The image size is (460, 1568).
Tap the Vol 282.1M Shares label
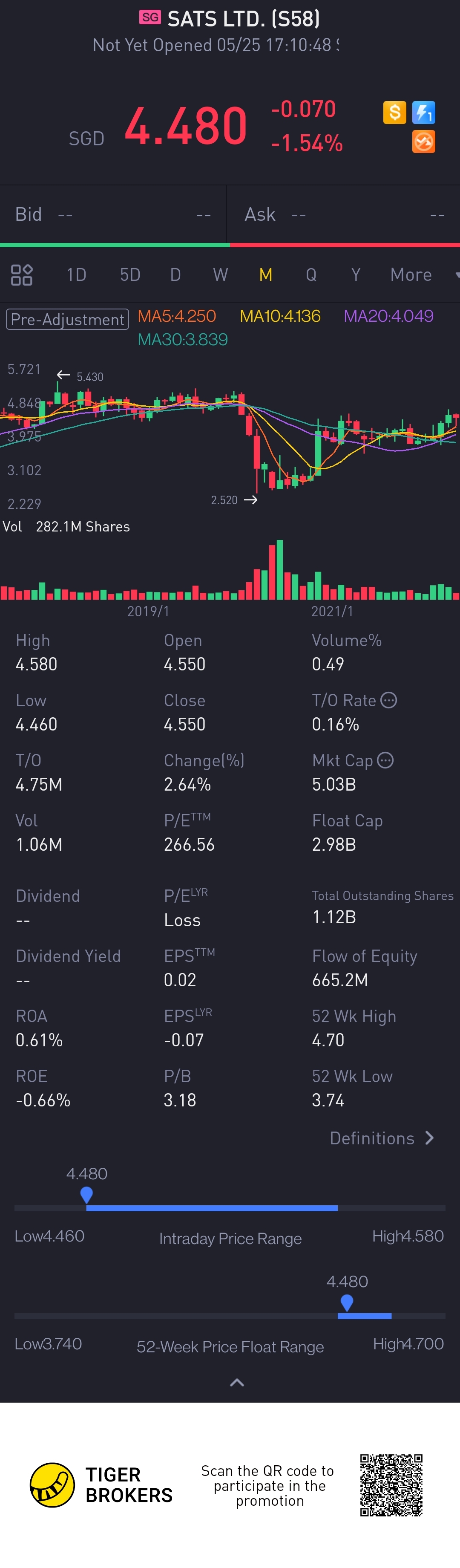66,527
